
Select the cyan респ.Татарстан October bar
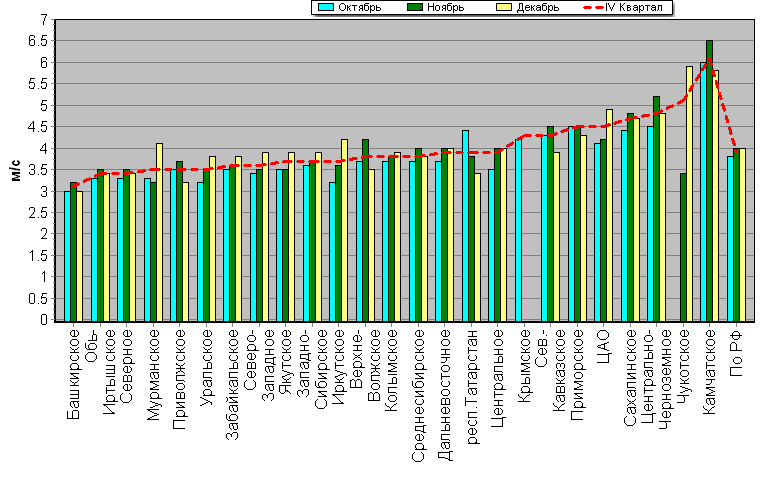click(465, 226)
